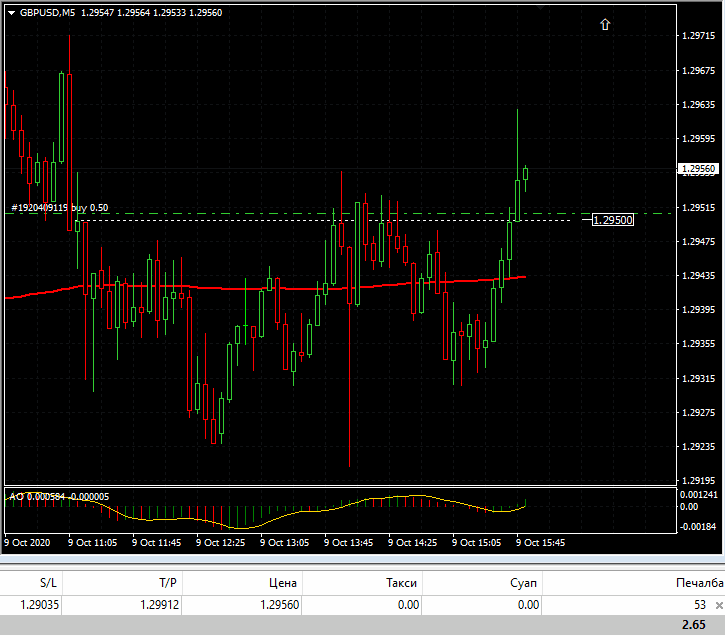Click the -0.00184 AO scale label
The height and width of the screenshot is (636, 725).
698,526
